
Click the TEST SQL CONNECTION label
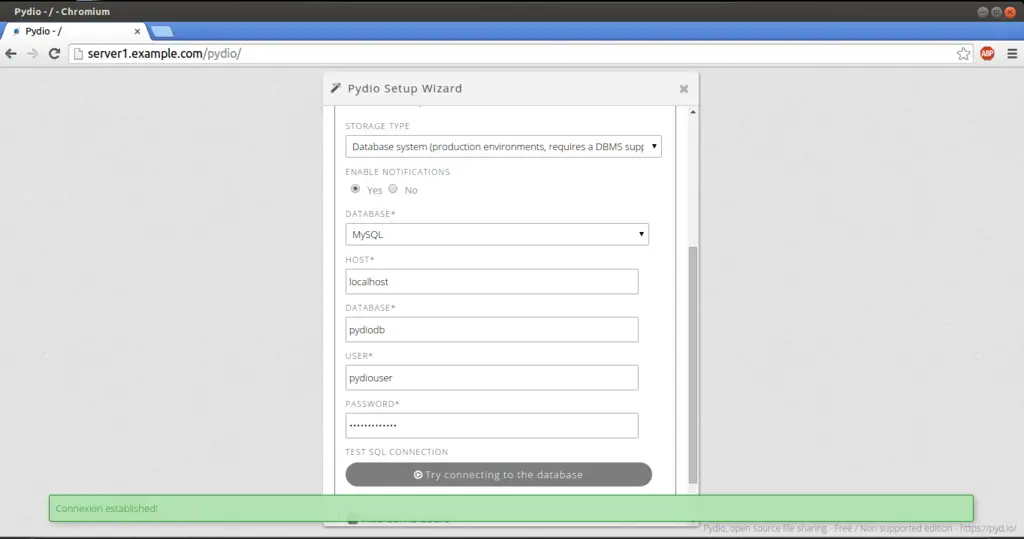(396, 452)
